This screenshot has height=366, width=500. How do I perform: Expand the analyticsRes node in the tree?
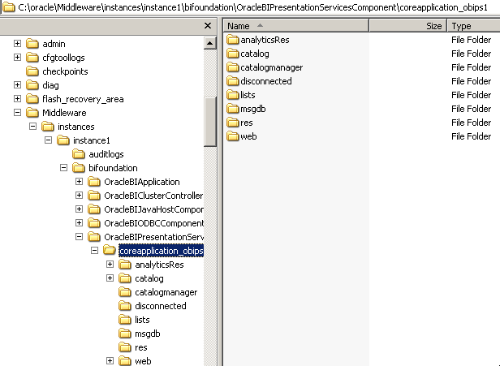tap(110, 264)
